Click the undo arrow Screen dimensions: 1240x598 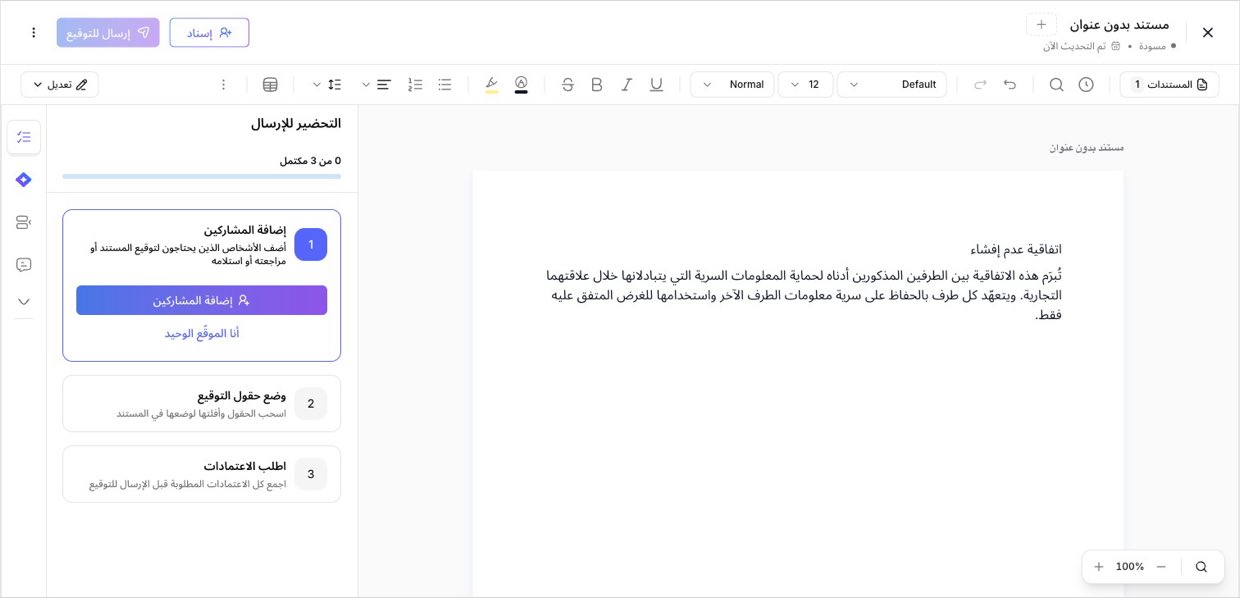coord(1010,85)
